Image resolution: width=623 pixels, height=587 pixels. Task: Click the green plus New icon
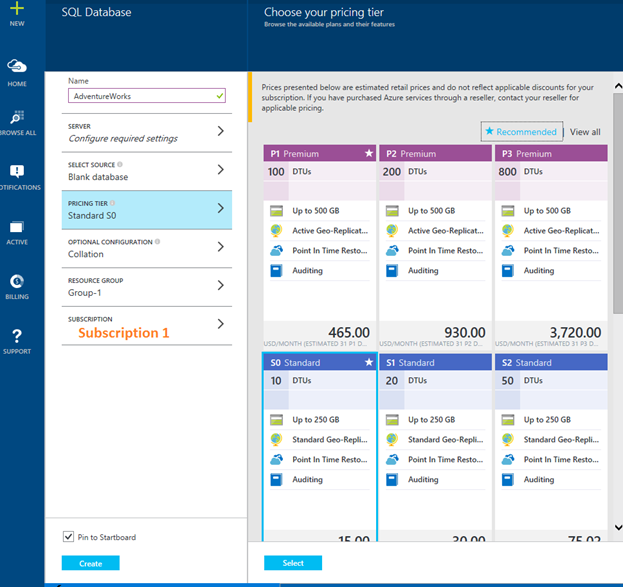(17, 8)
